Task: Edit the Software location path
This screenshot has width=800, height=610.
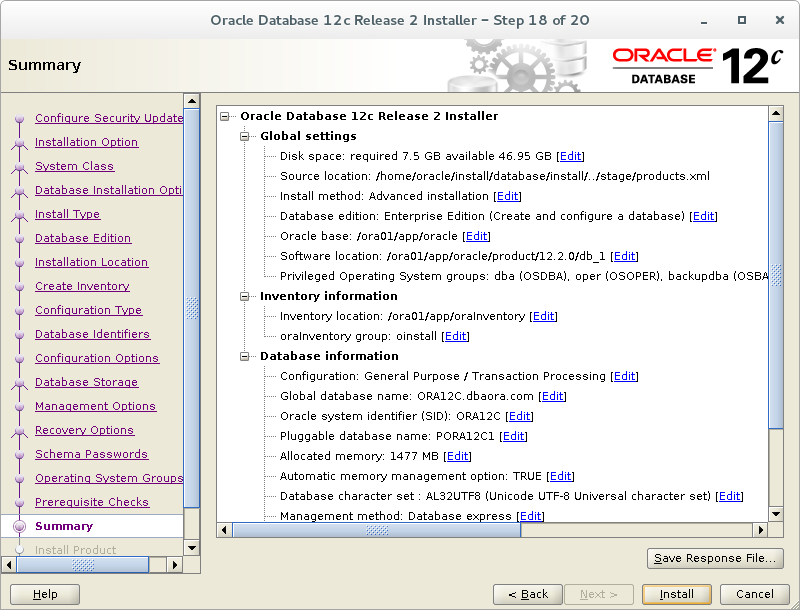Action: (624, 256)
